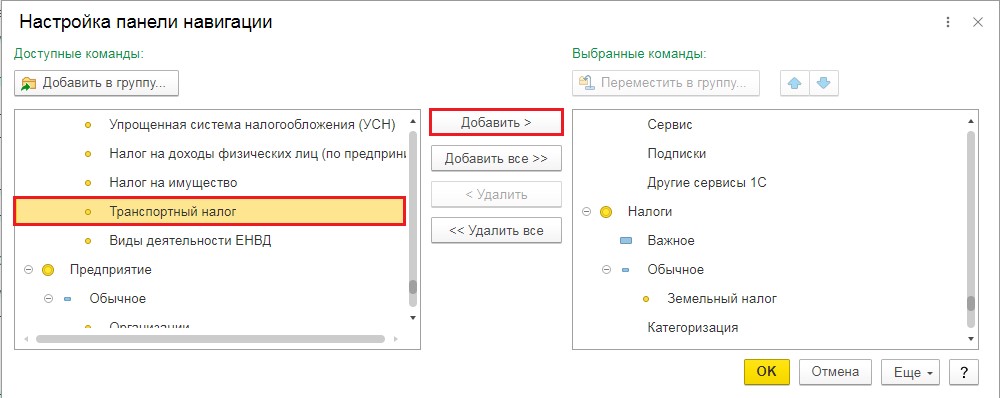Collapse the Предприятие section in available commands

[27, 270]
